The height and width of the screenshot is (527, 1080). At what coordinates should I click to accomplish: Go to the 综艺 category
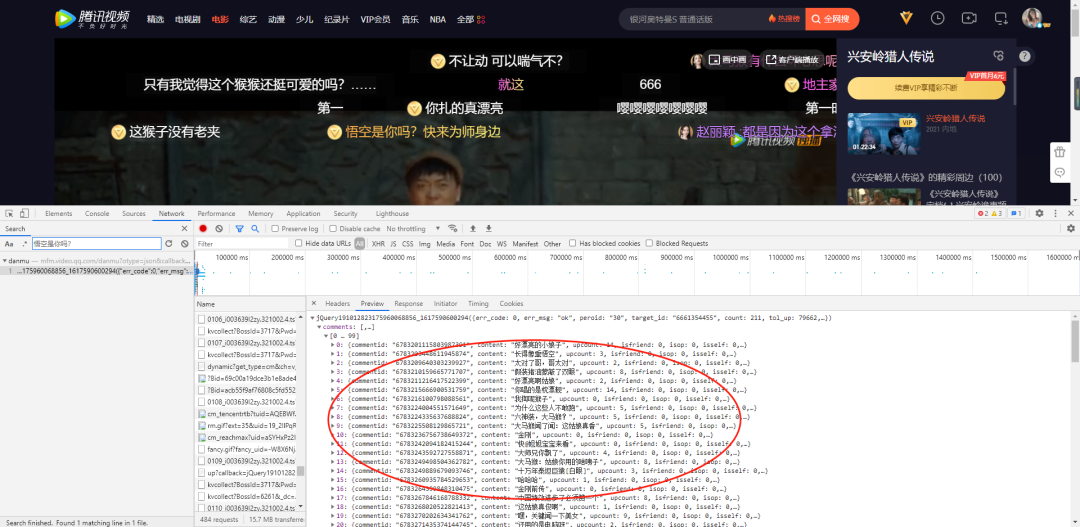point(248,19)
